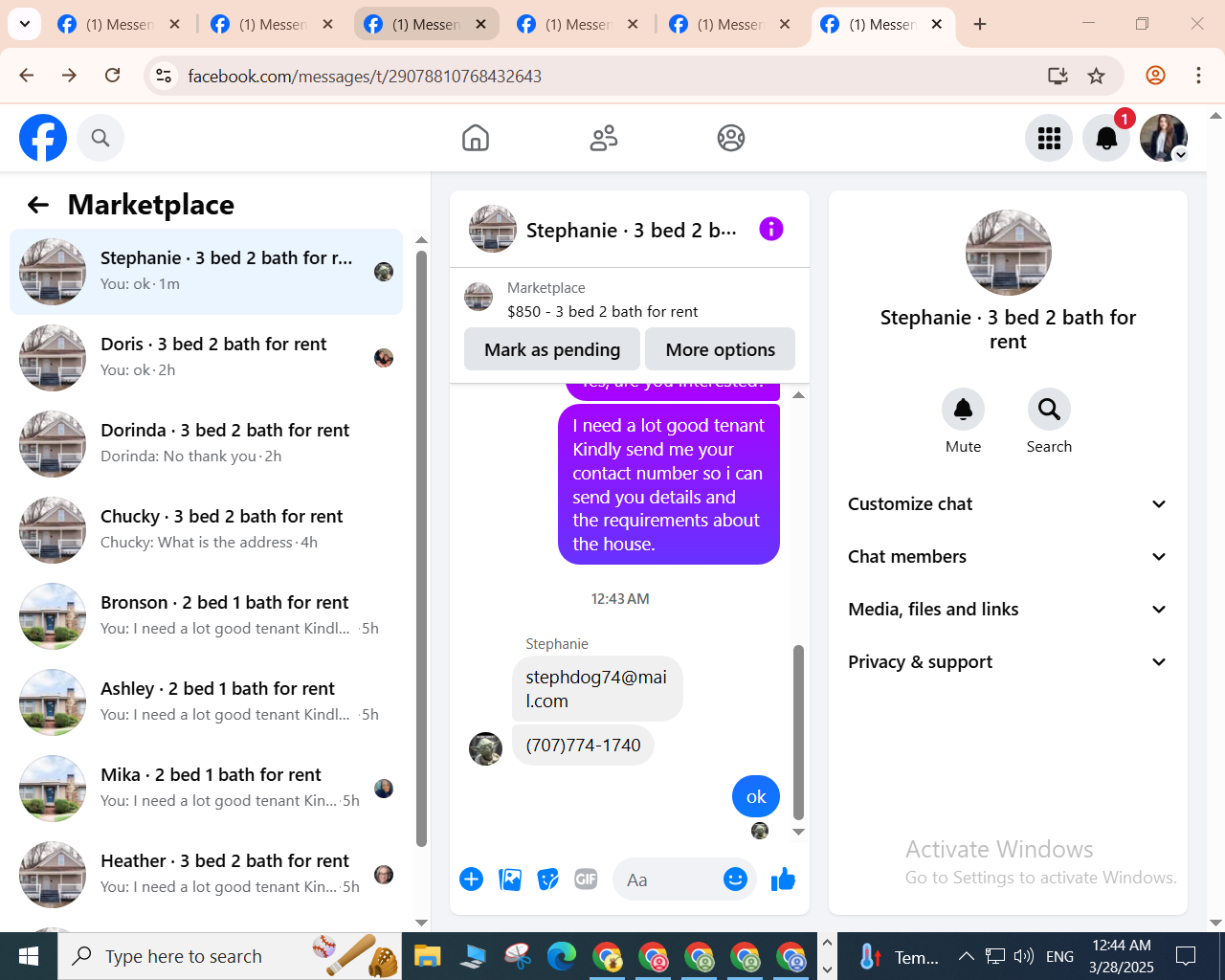Click More options button
The height and width of the screenshot is (980, 1225).
click(x=721, y=349)
